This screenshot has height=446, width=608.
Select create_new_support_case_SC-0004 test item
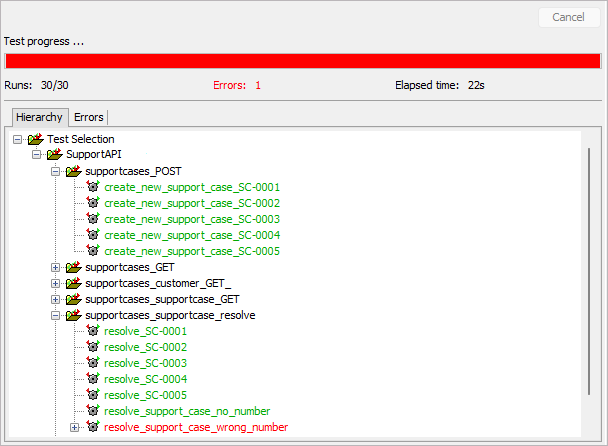coord(191,235)
